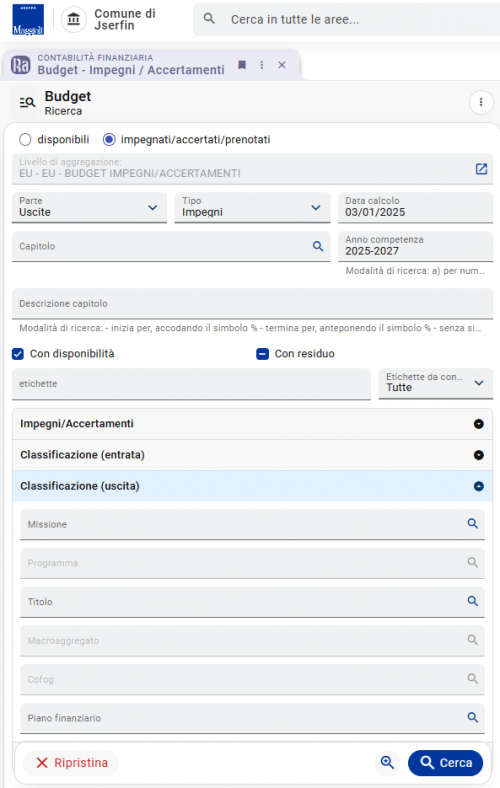Click the Comune di Jserfin institution icon

click(74, 20)
